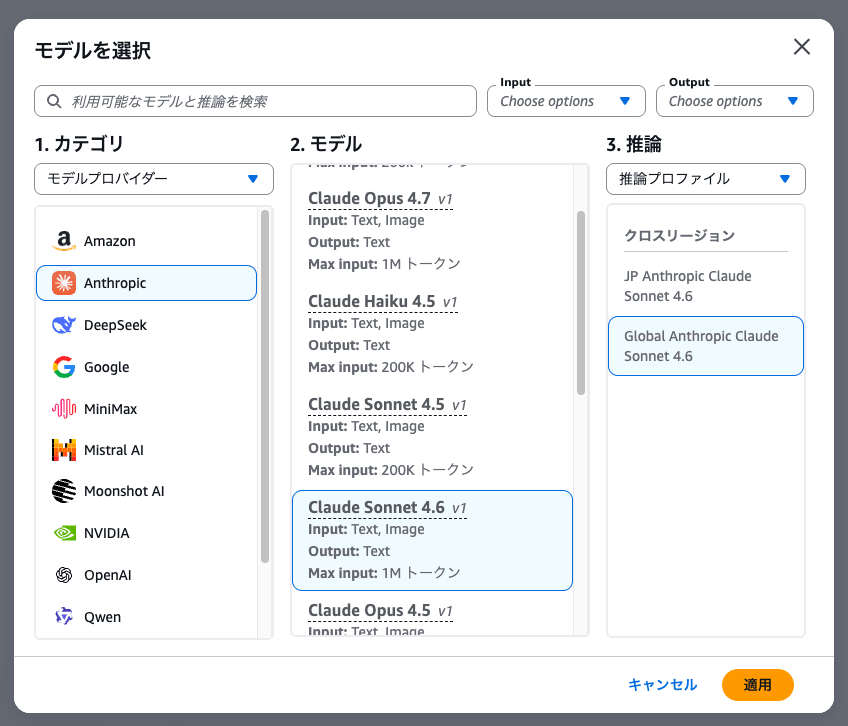Choose Global Anthropic Claude Sonnet 4.6 profile
This screenshot has width=848, height=726.
[x=706, y=346]
